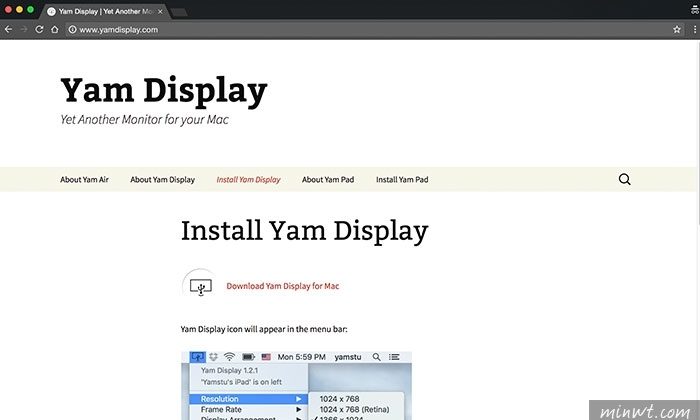Click the Yam Display menu bar icon in screenshot
The image size is (700, 420).
197,357
